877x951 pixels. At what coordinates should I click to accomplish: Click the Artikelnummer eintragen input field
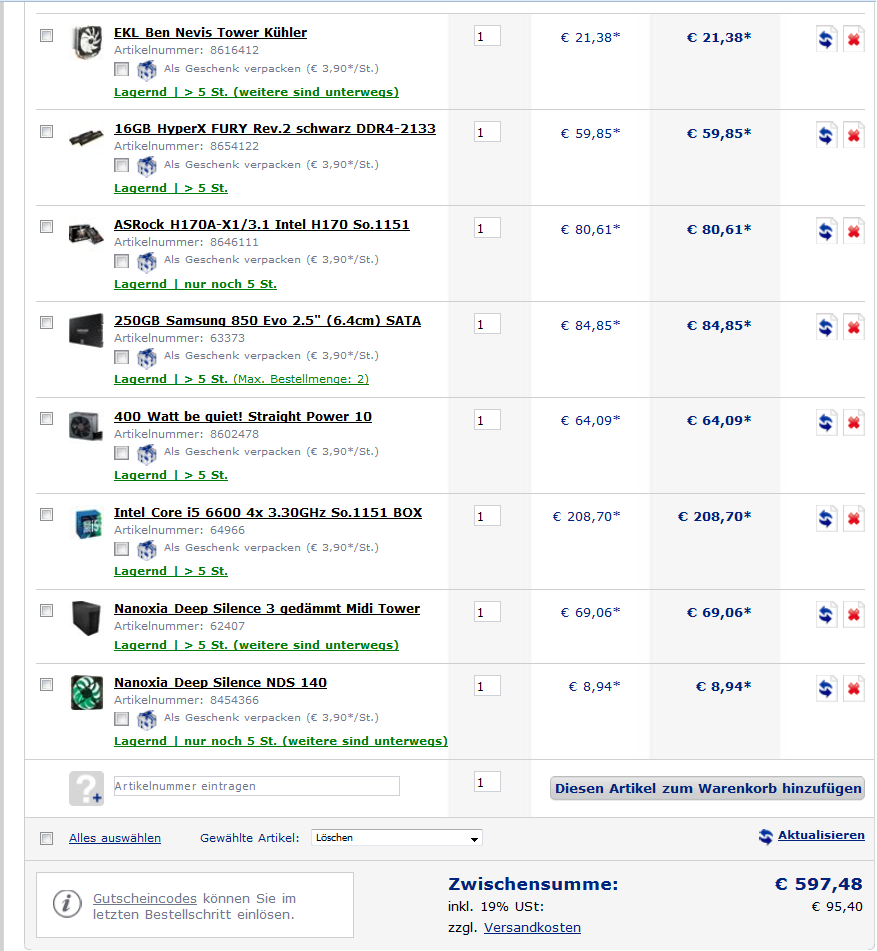[x=257, y=786]
